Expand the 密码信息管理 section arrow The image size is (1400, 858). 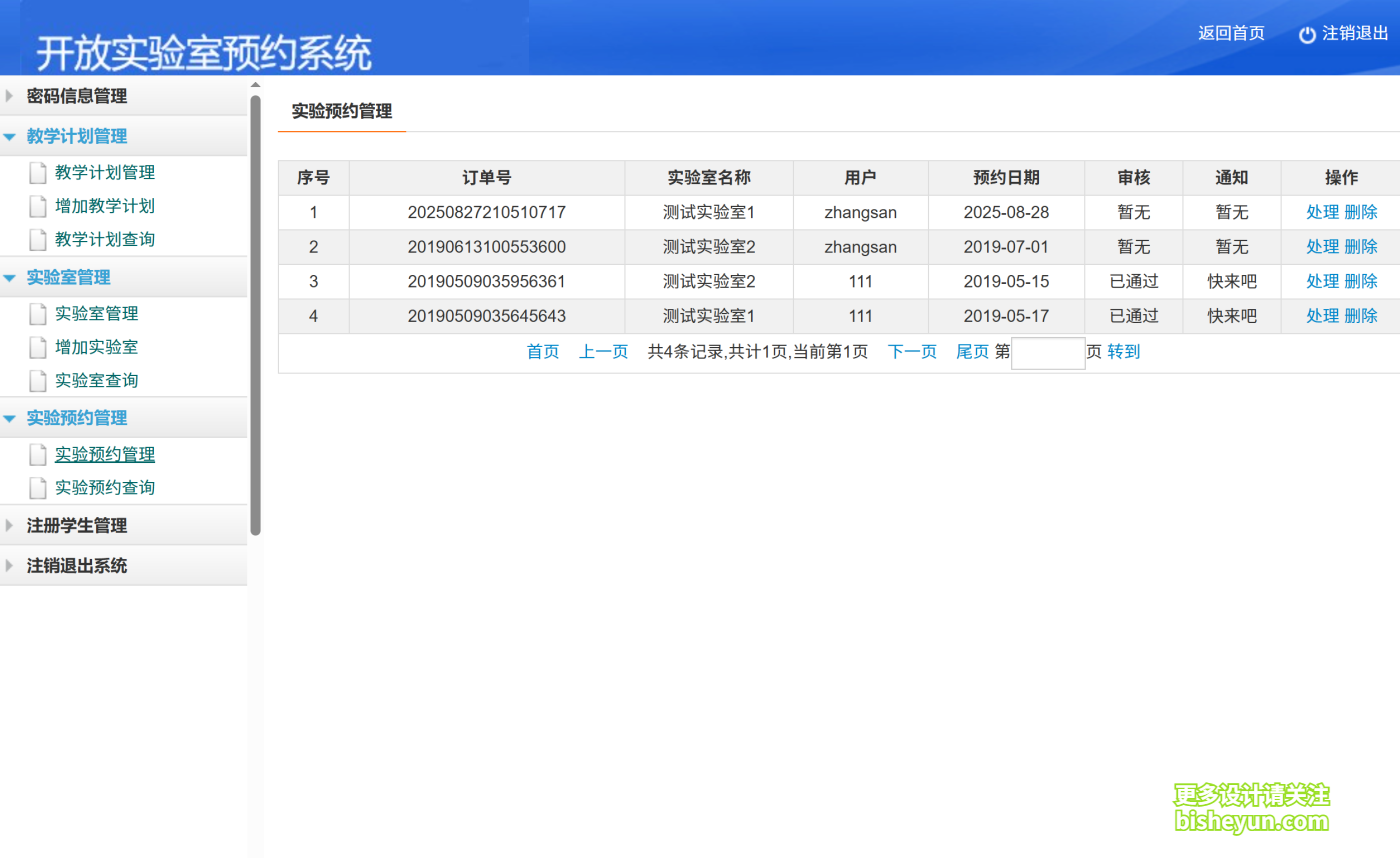pos(9,96)
